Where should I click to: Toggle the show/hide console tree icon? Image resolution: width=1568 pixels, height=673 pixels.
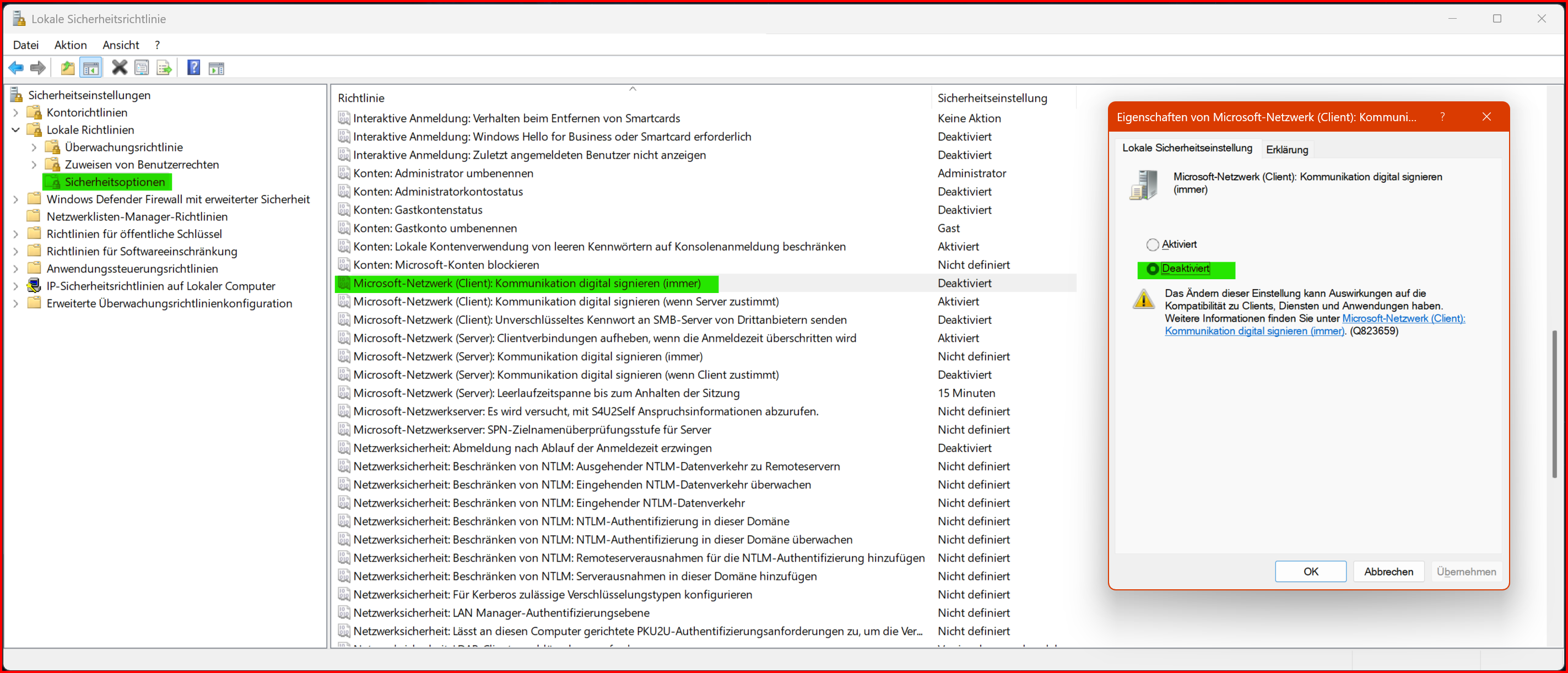click(x=91, y=68)
